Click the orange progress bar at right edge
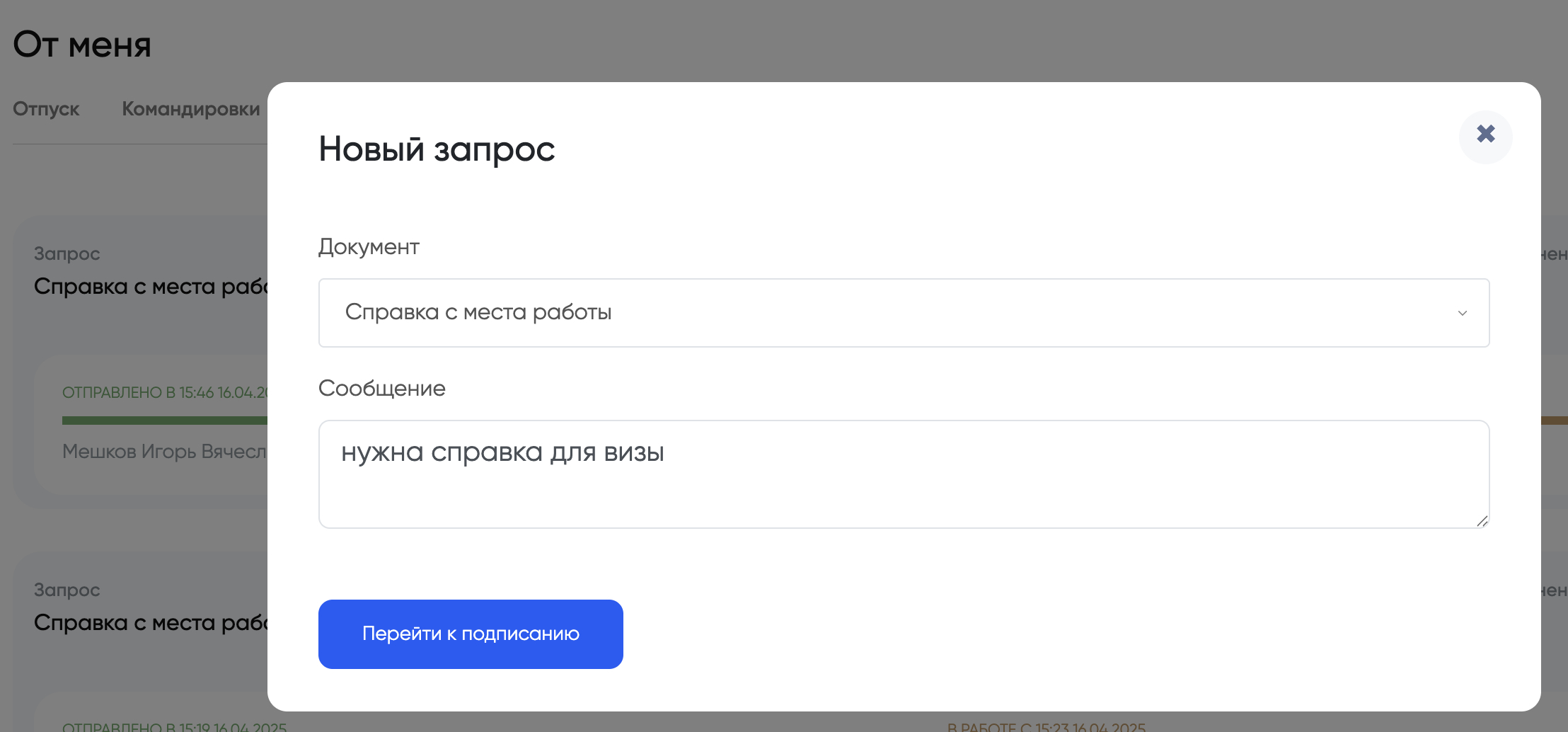The width and height of the screenshot is (1568, 732). (1554, 421)
